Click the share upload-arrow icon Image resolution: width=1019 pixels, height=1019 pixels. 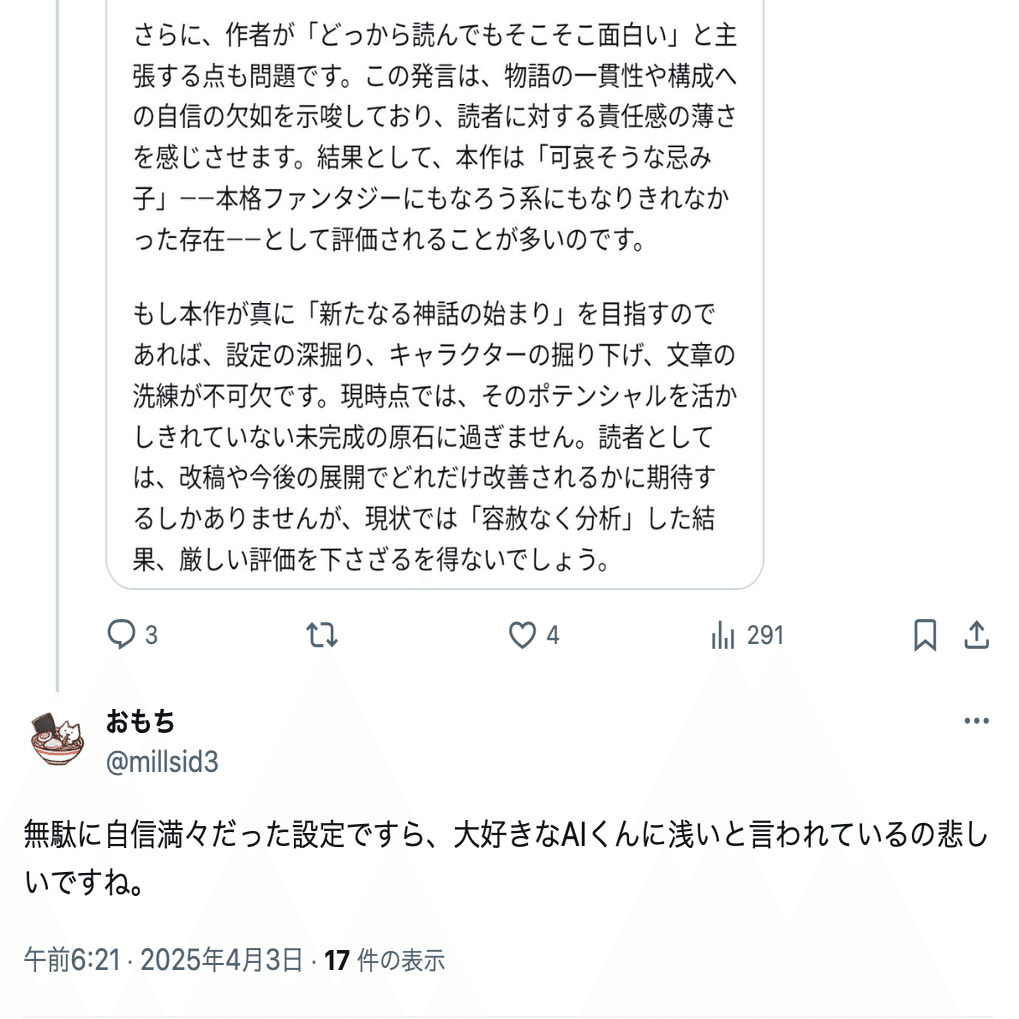point(976,635)
